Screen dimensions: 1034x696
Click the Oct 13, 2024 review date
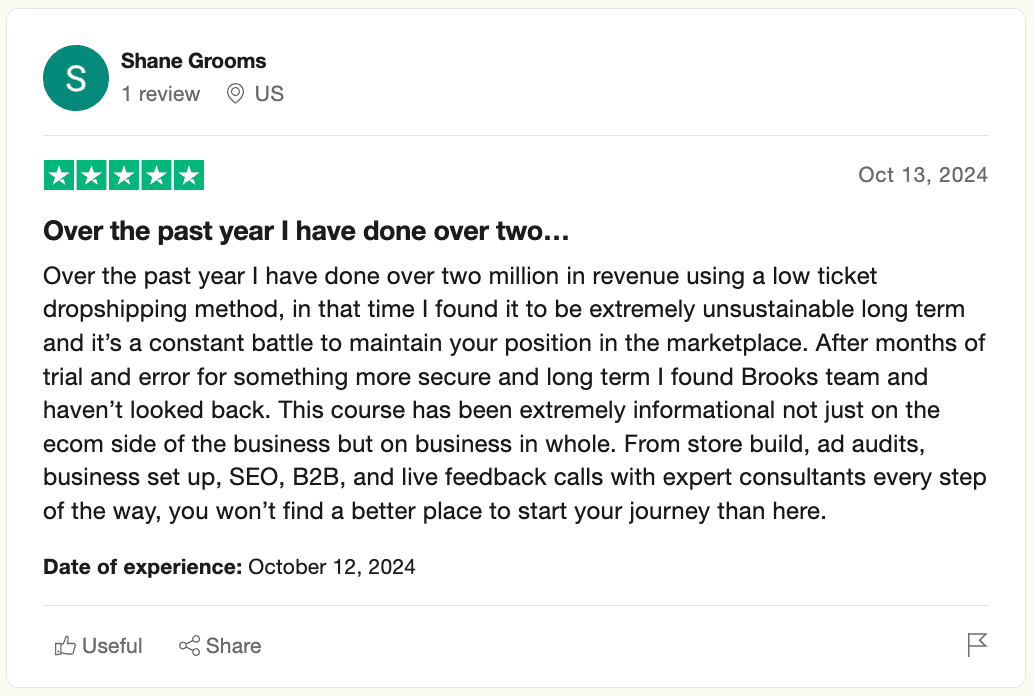click(922, 175)
